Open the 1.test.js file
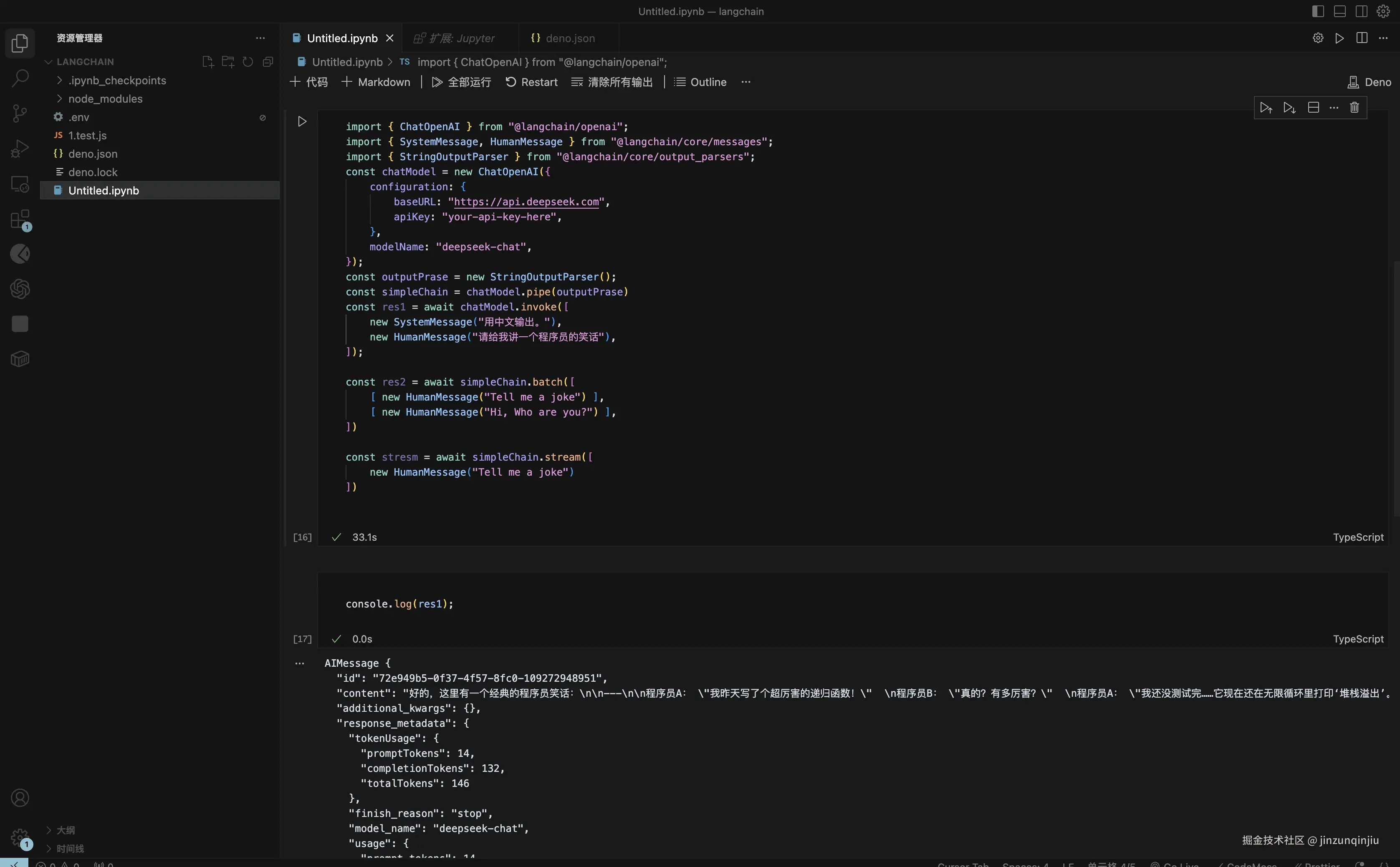 [x=87, y=135]
